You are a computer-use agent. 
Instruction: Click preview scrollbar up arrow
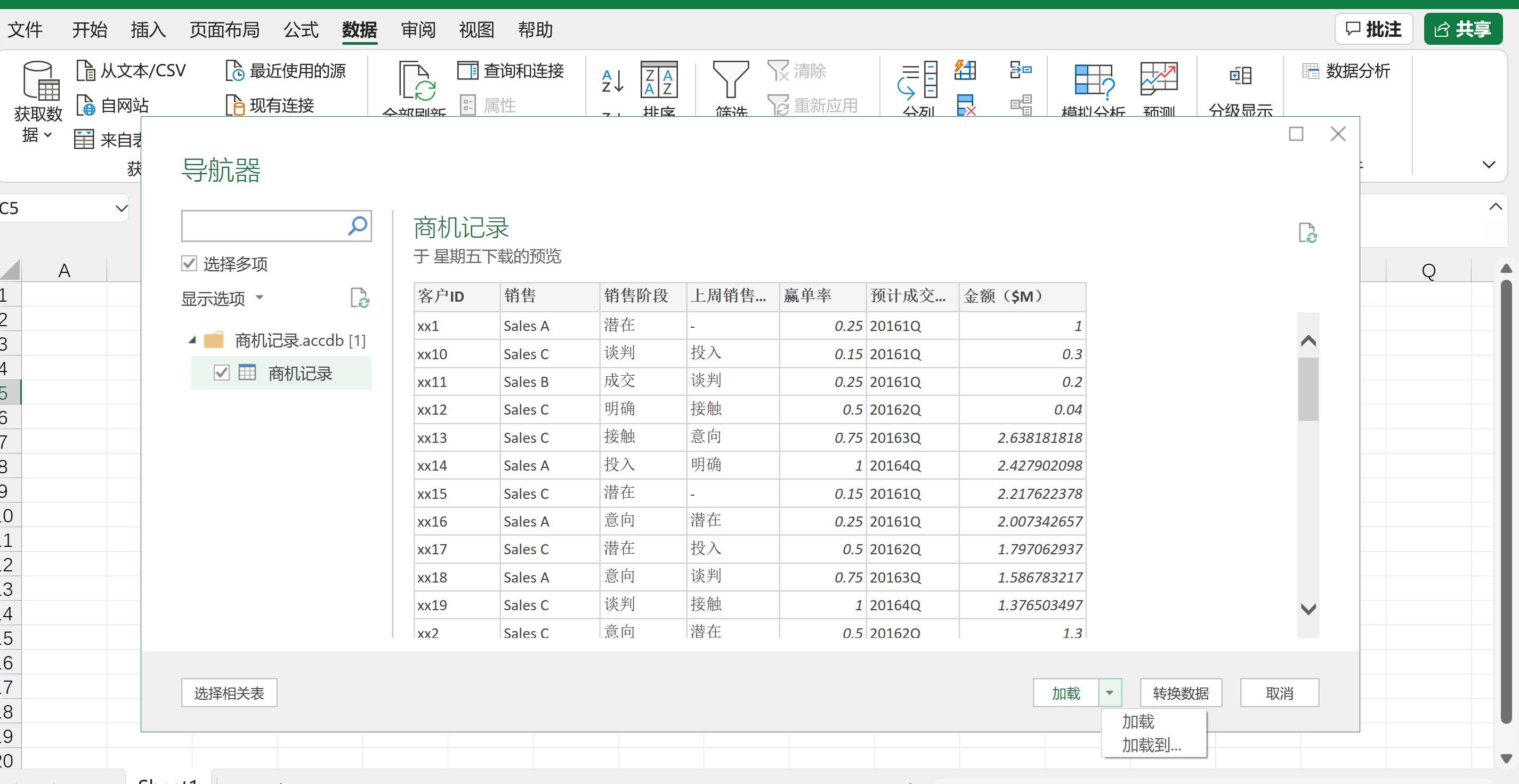coord(1308,340)
